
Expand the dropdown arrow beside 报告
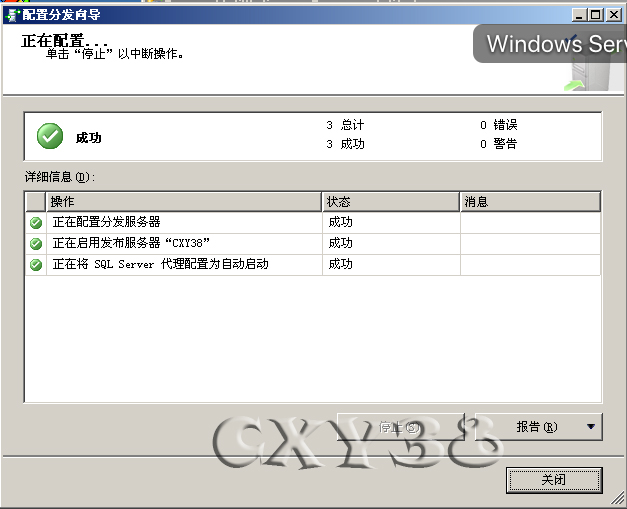coord(591,427)
